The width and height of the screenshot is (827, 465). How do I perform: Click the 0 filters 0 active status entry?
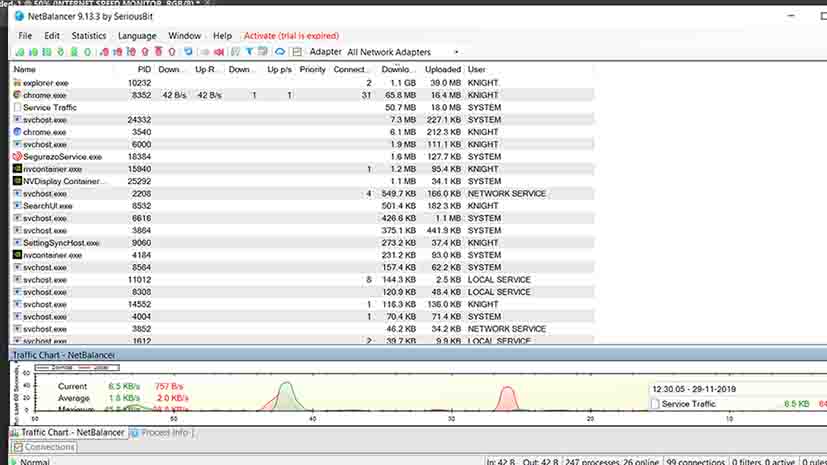tap(763, 461)
